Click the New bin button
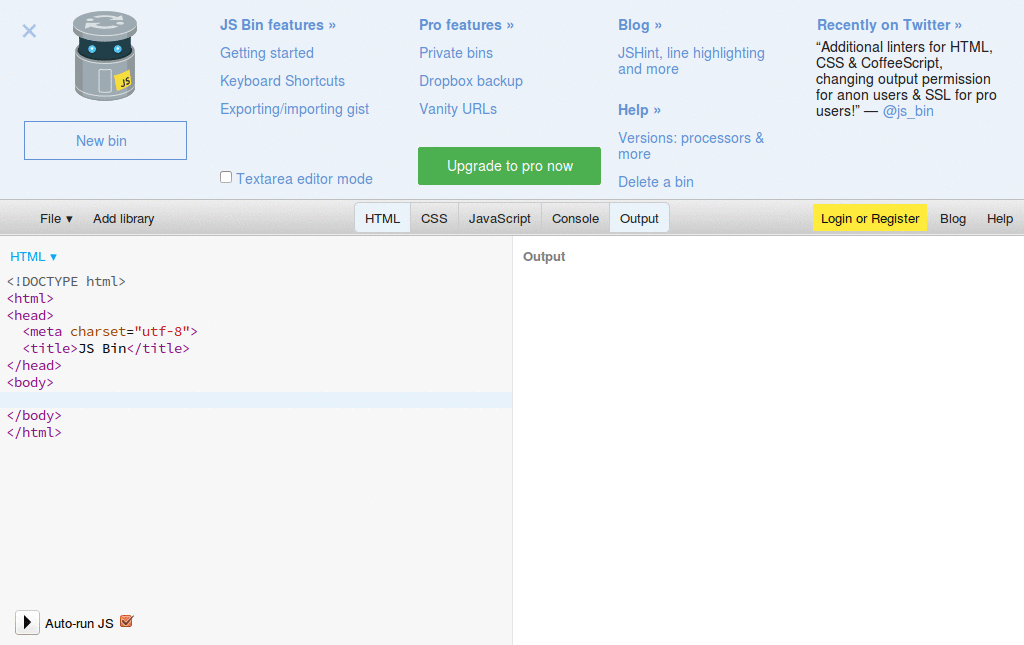The height and width of the screenshot is (645, 1024). coord(105,140)
